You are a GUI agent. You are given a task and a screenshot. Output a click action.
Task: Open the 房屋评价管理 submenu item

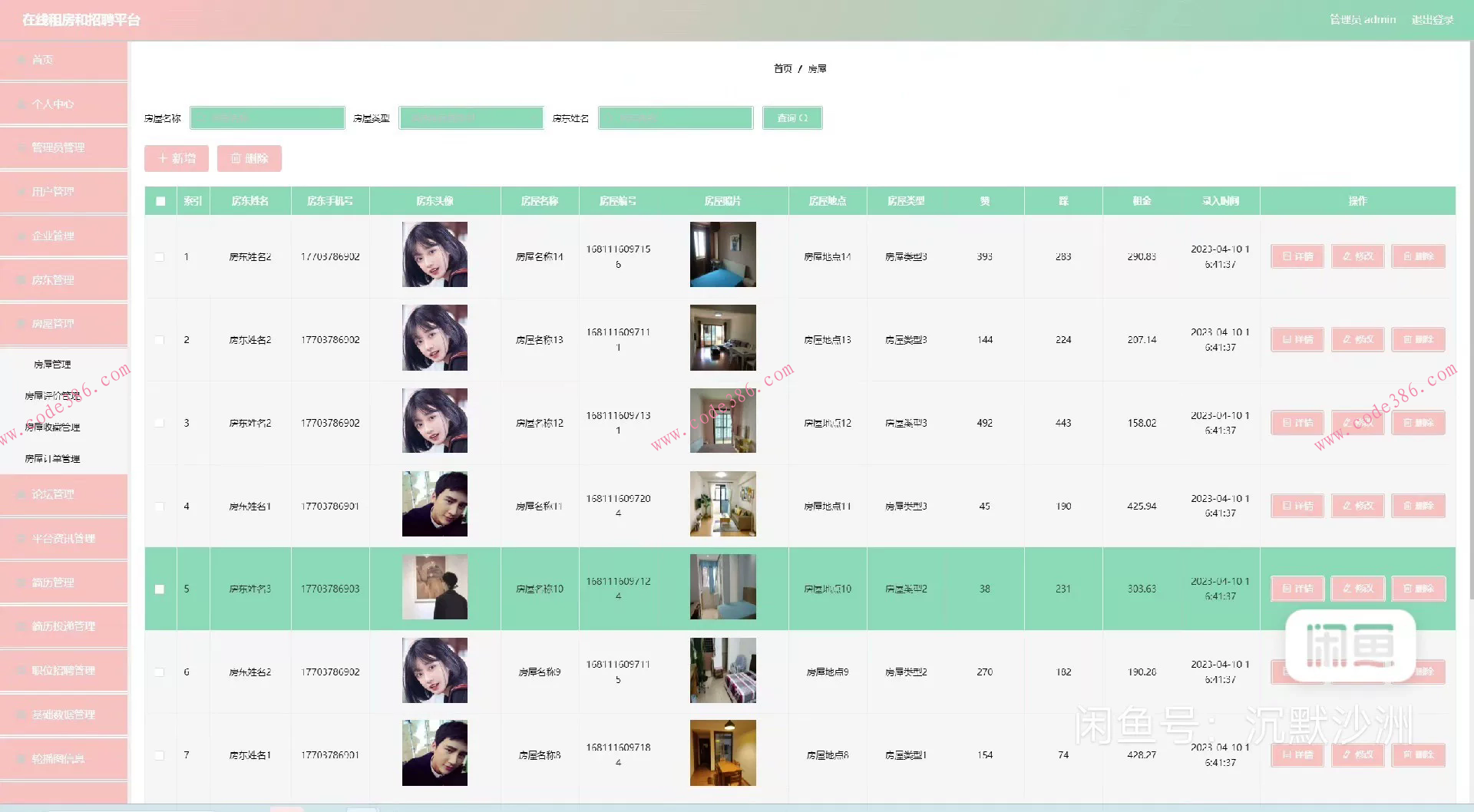point(52,396)
